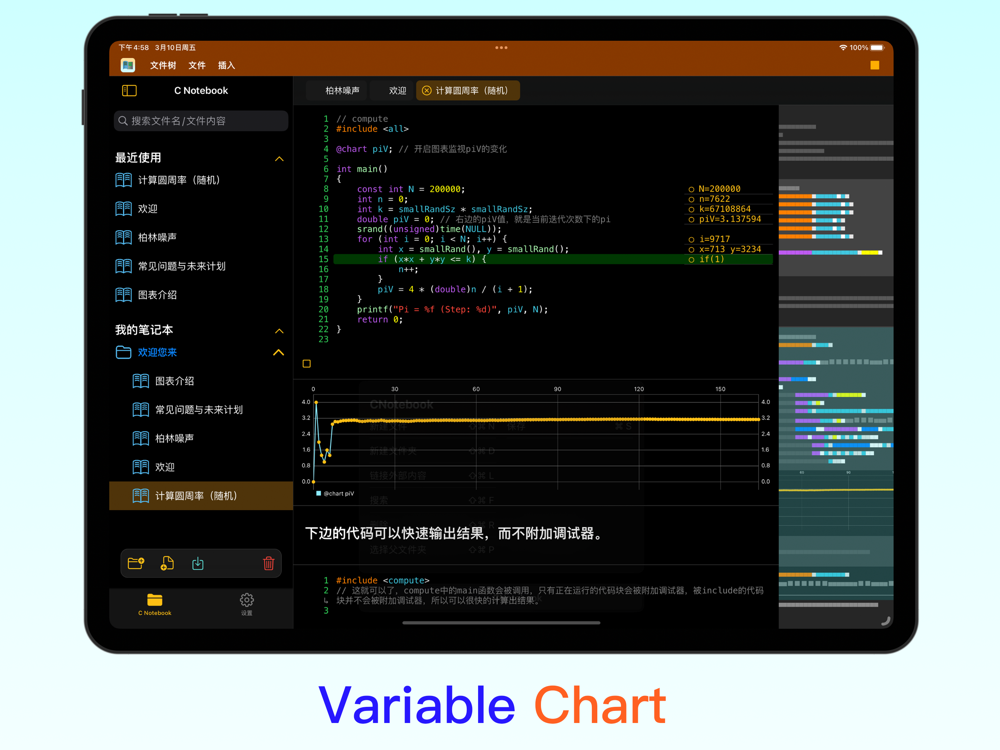Screen dimensions: 1000x750
Task: Click notebook icon for 常见问题与未来计划 in recent list
Action: point(124,266)
